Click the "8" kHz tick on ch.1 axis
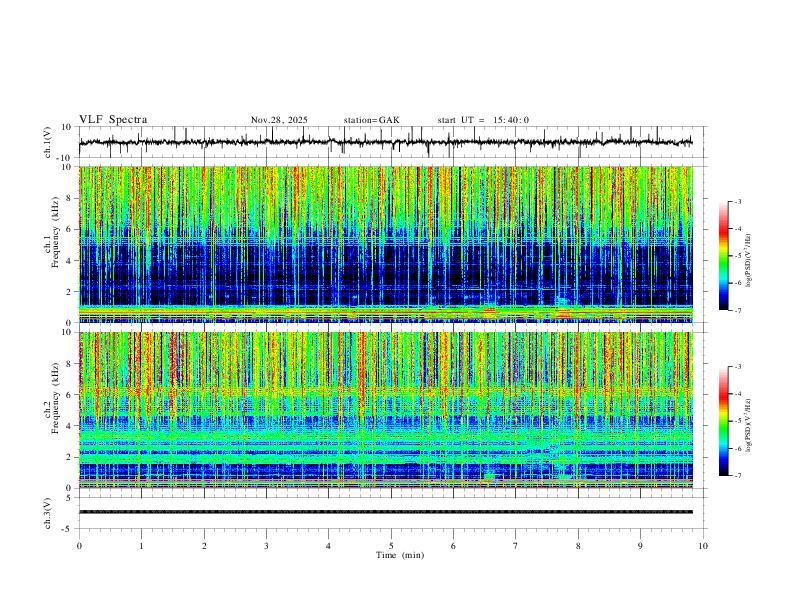Image resolution: width=792 pixels, height=612 pixels. click(69, 198)
